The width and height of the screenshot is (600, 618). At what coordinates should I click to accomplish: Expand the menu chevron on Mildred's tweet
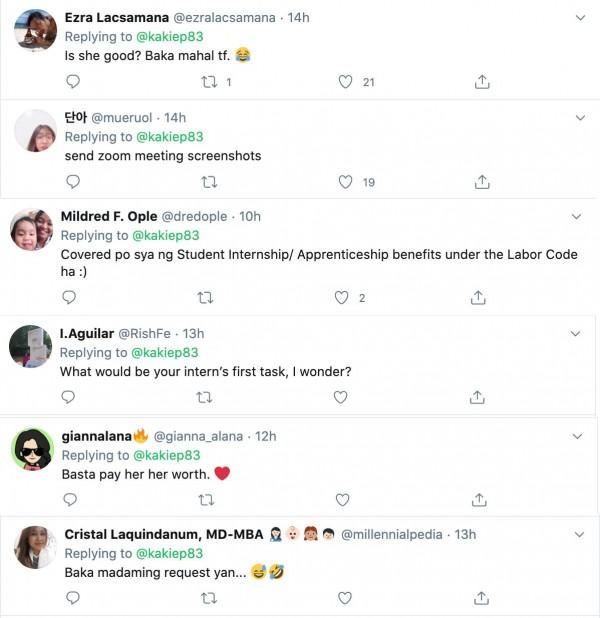(x=576, y=216)
